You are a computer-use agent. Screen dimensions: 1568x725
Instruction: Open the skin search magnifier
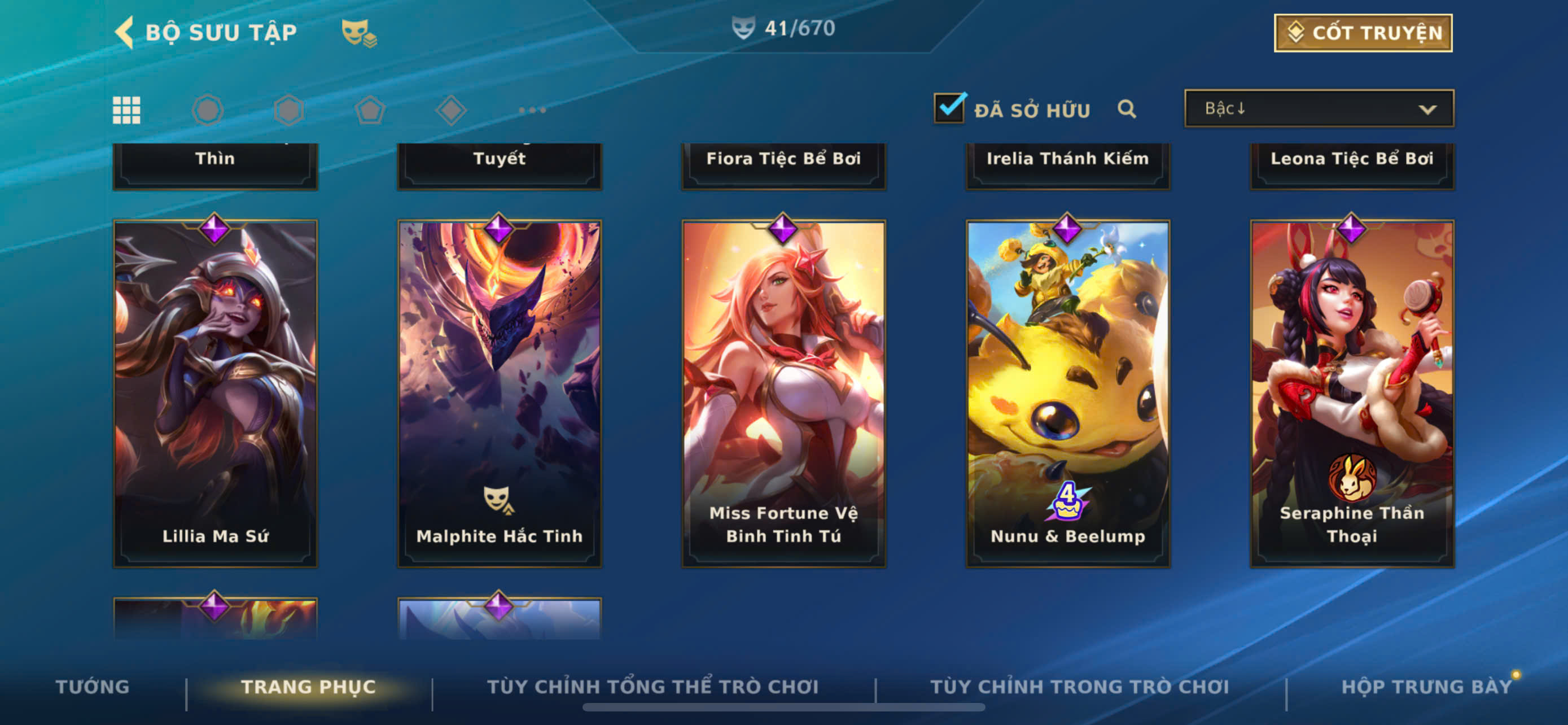pyautogui.click(x=1127, y=109)
